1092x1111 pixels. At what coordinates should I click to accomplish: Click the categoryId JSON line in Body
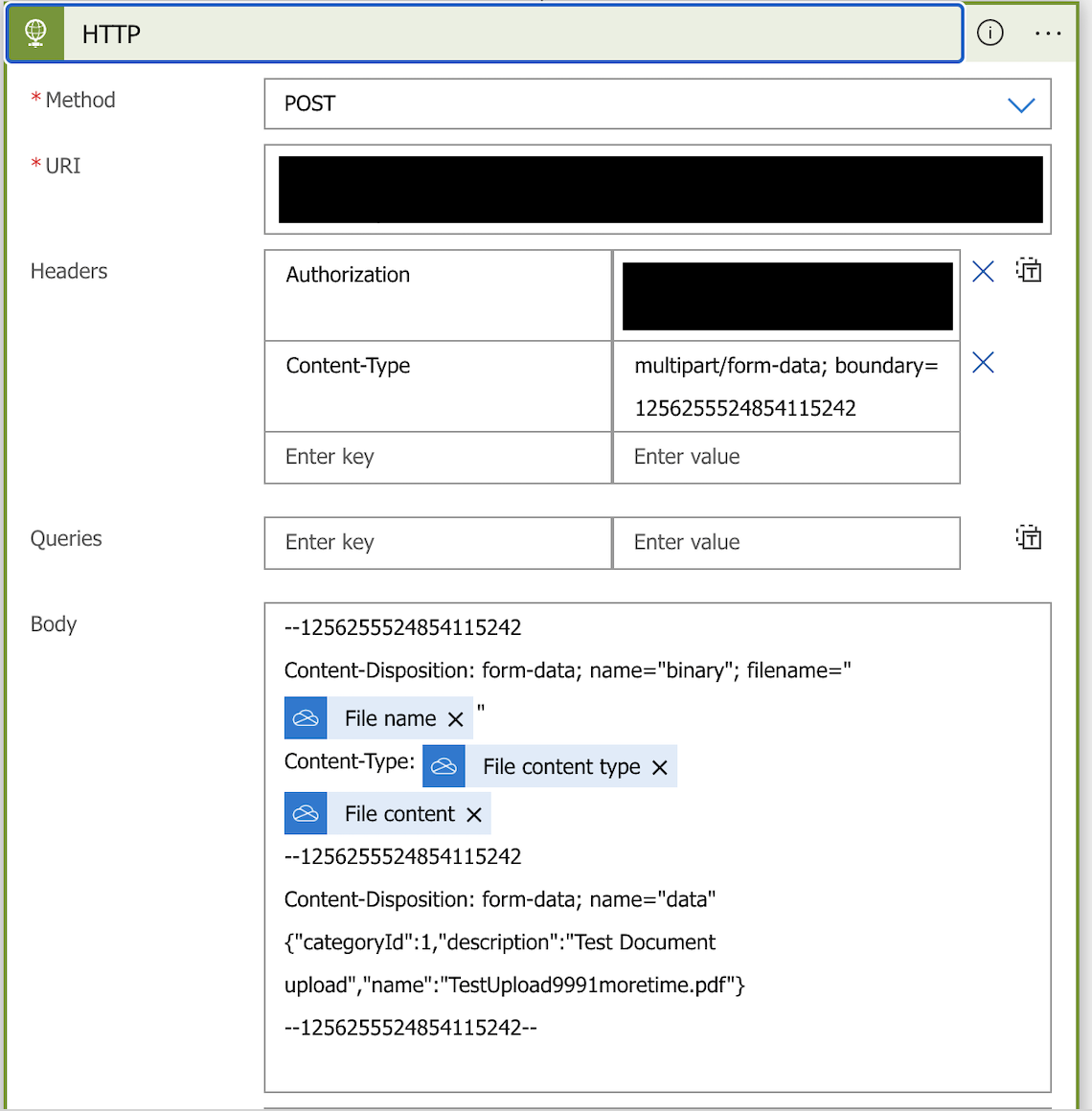pos(500,942)
